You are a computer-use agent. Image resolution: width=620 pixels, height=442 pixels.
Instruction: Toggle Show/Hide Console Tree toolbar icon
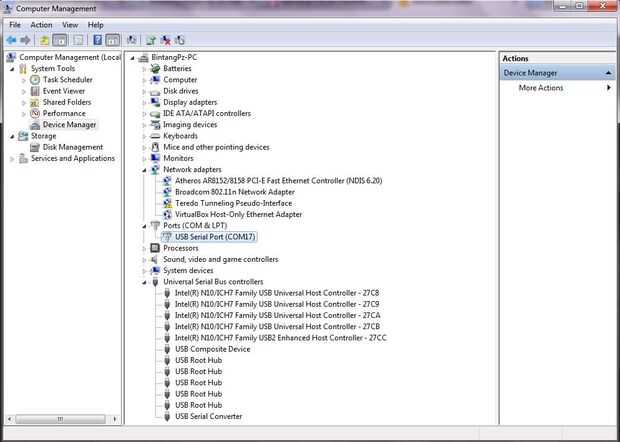click(60, 40)
